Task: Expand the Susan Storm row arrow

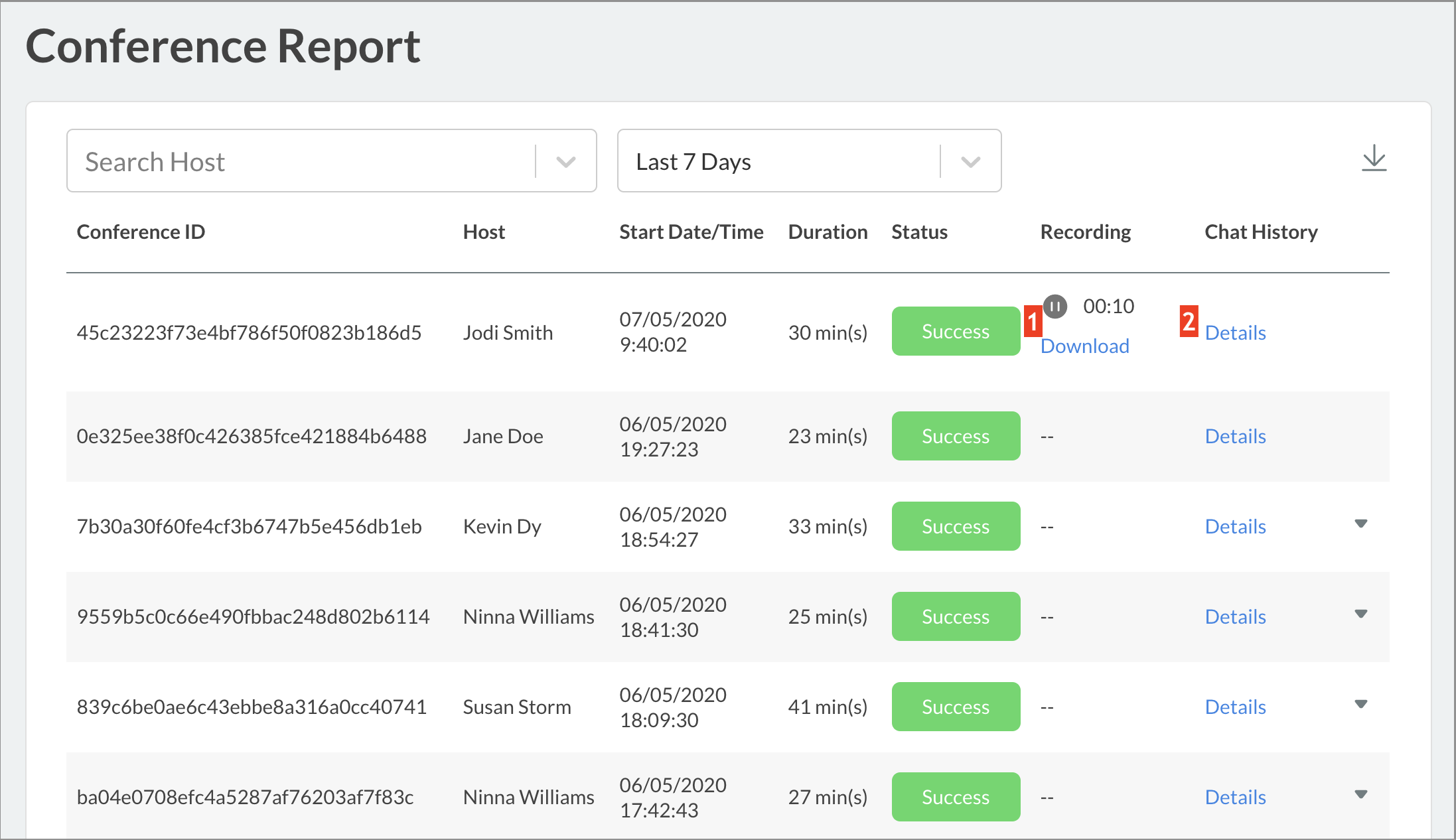Action: pos(1360,705)
